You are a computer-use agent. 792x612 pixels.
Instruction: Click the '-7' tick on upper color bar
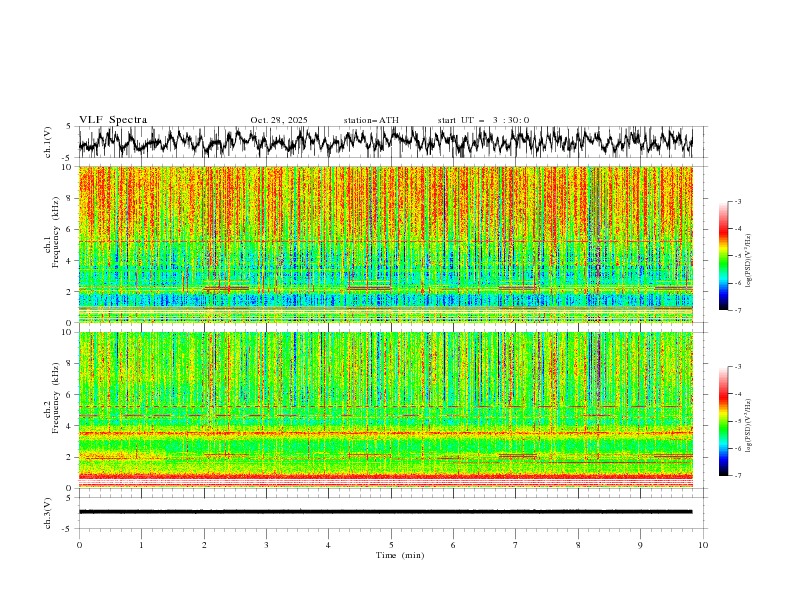(x=737, y=310)
